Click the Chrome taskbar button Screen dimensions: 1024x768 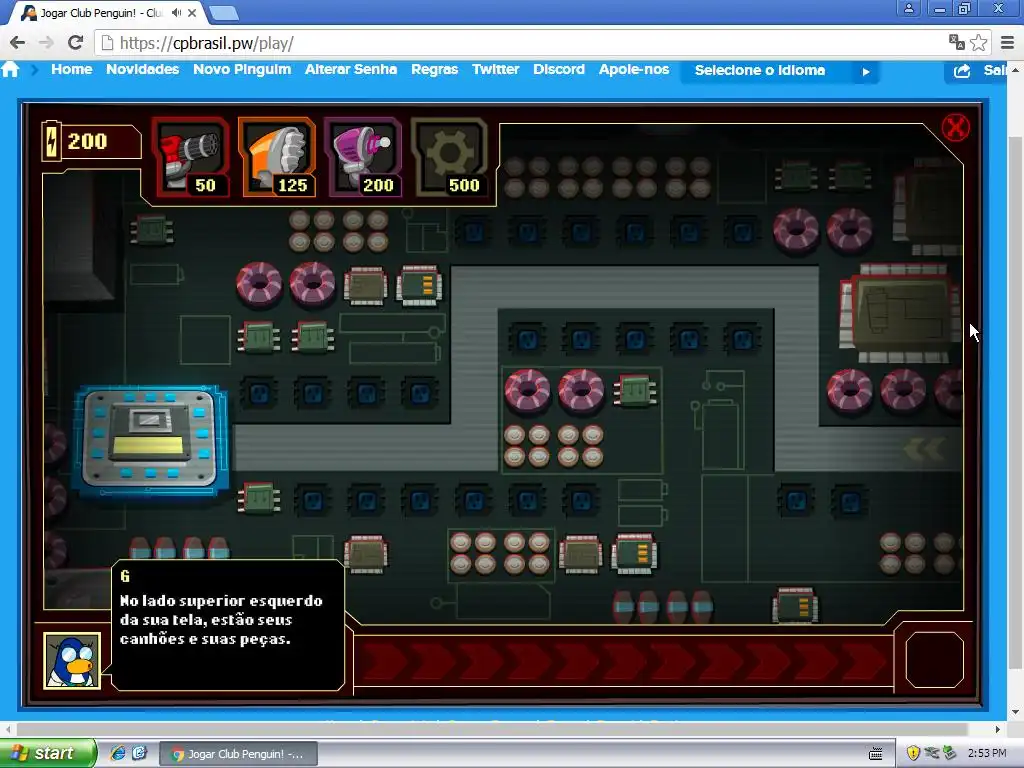238,754
